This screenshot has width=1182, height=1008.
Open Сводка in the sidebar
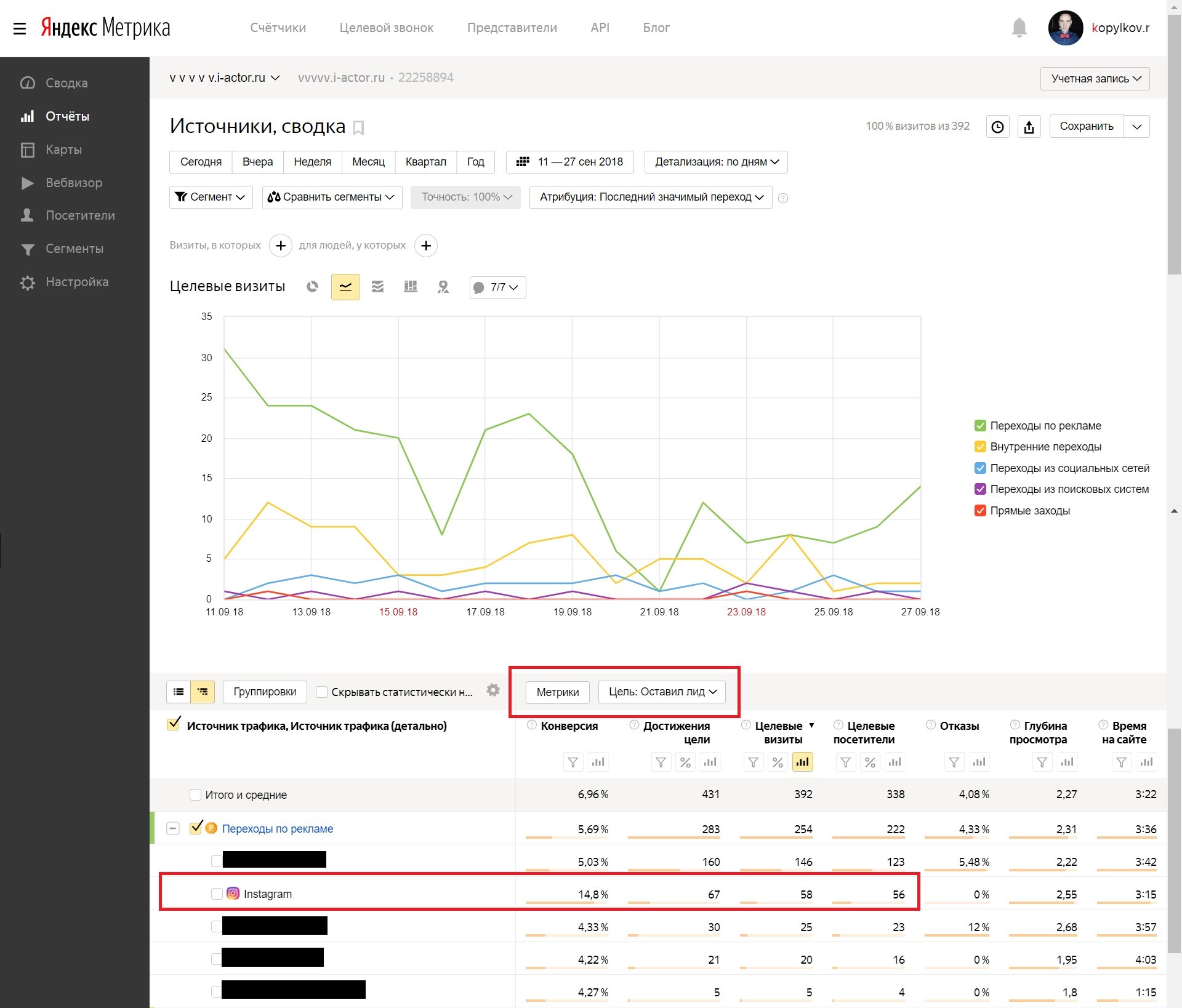[x=66, y=83]
